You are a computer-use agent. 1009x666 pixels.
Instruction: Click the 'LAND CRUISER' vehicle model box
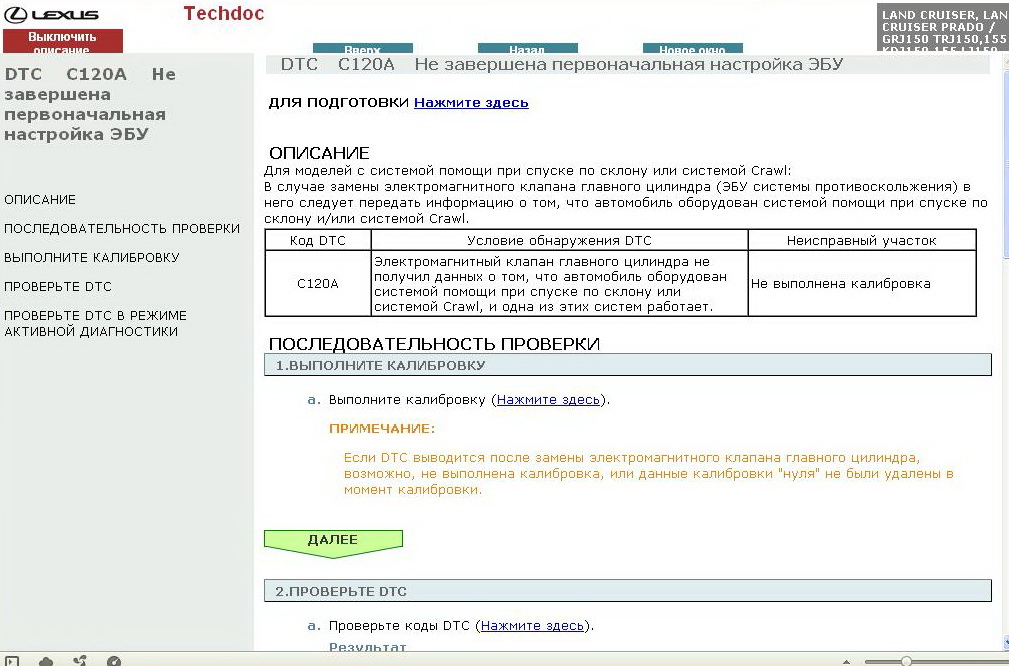click(943, 27)
